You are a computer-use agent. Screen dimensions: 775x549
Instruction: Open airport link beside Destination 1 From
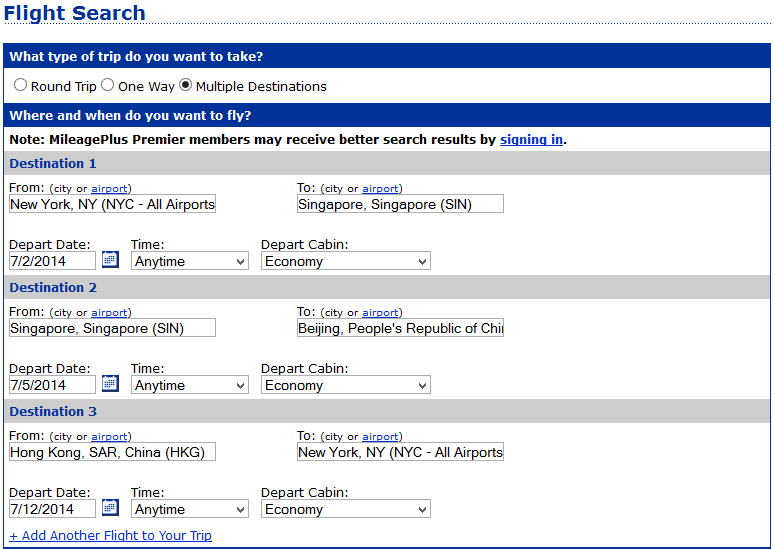pos(109,189)
